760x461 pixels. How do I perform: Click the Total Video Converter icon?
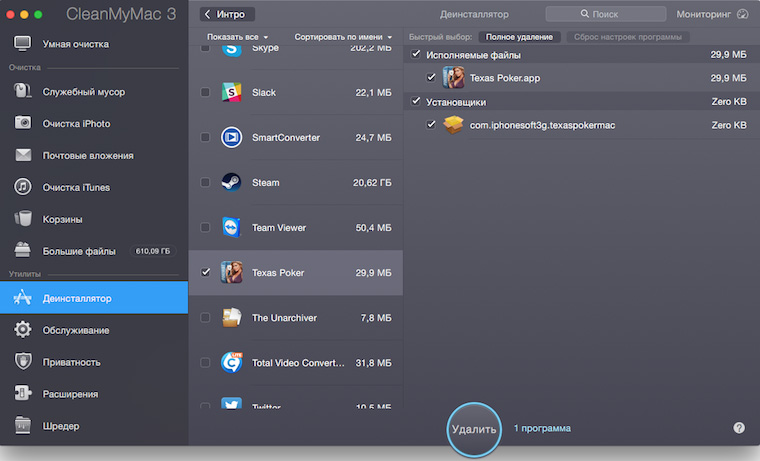tap(232, 362)
